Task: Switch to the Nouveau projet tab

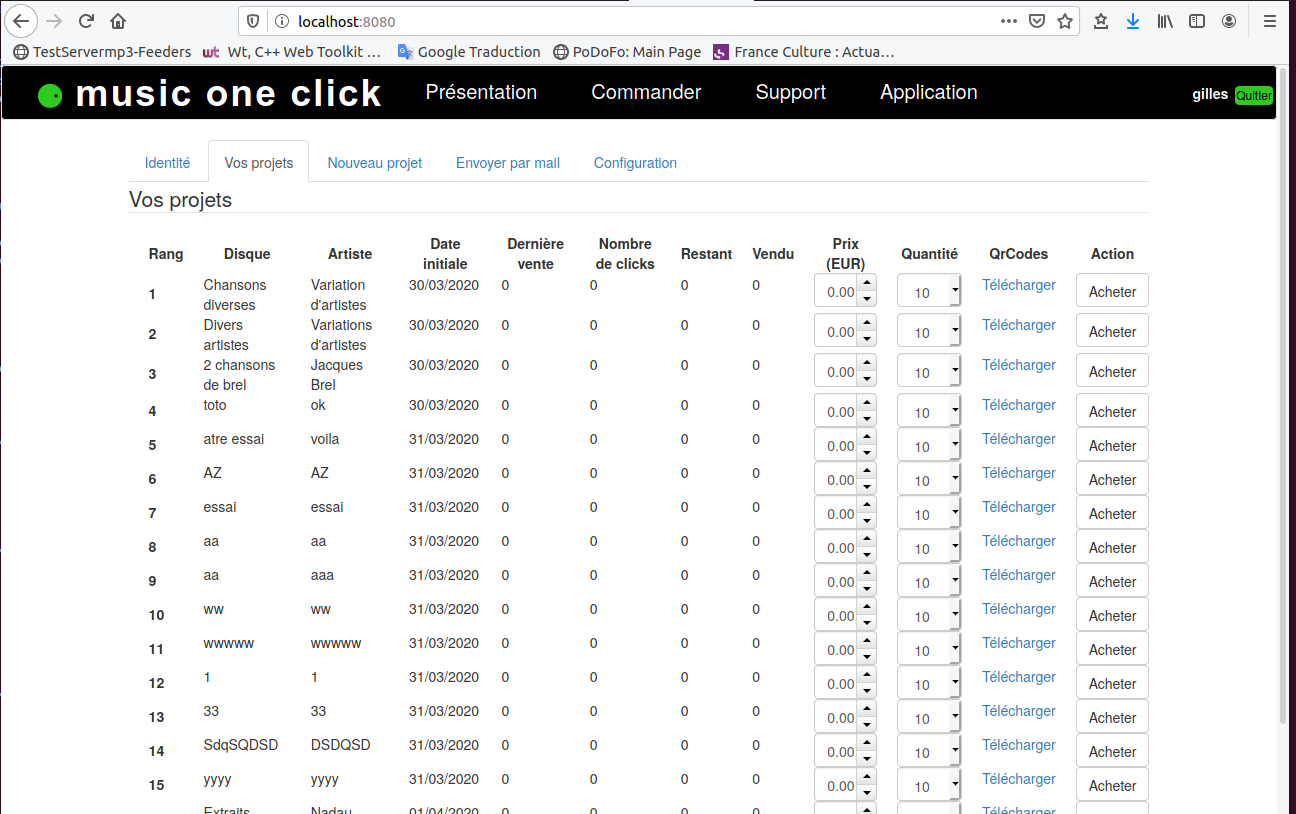Action: pyautogui.click(x=375, y=163)
